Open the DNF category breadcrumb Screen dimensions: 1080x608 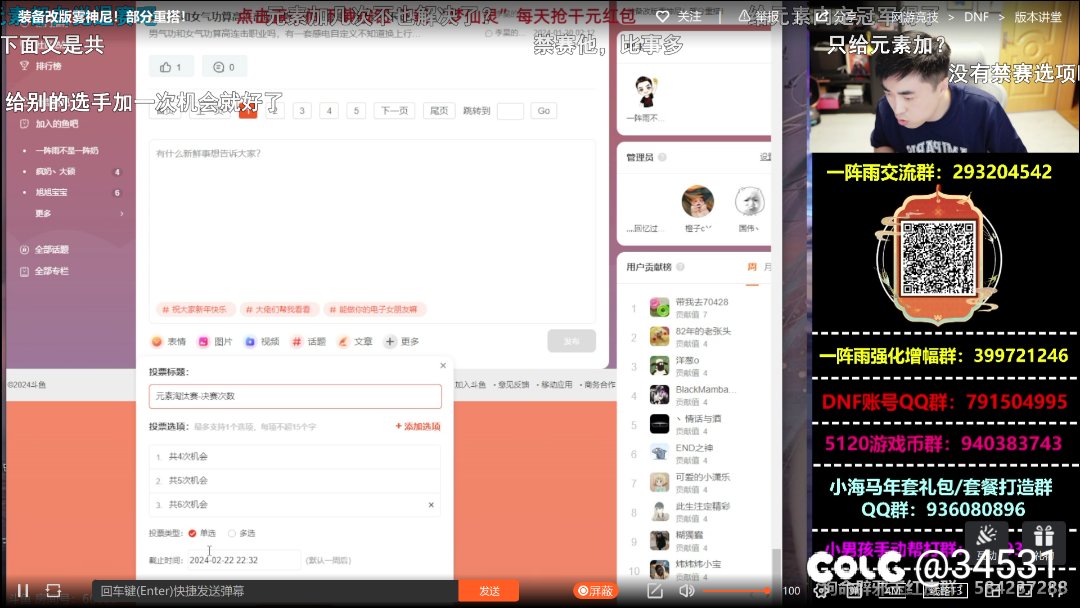(976, 17)
